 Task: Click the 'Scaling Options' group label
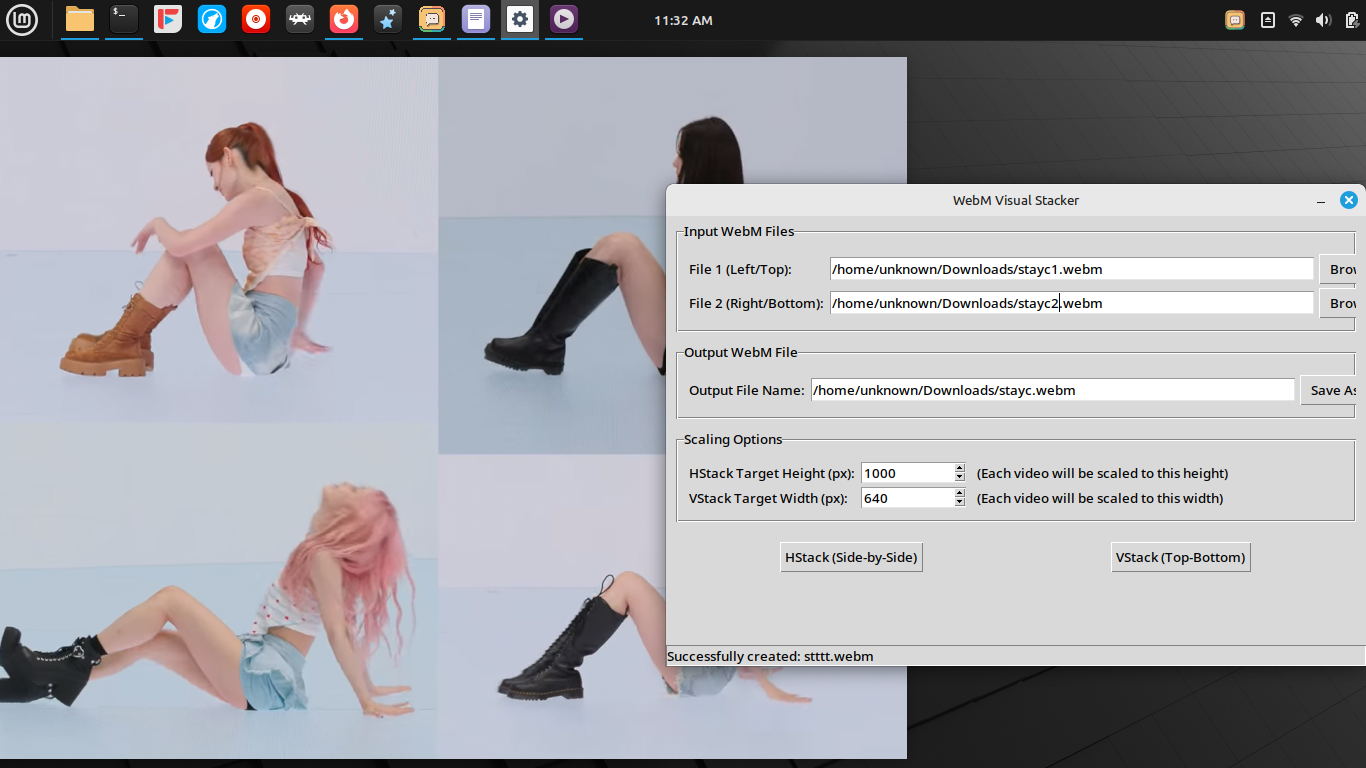(x=733, y=439)
